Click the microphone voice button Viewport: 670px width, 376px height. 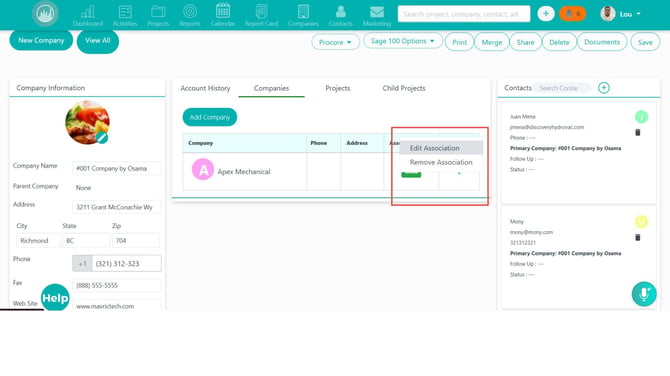[x=644, y=294]
